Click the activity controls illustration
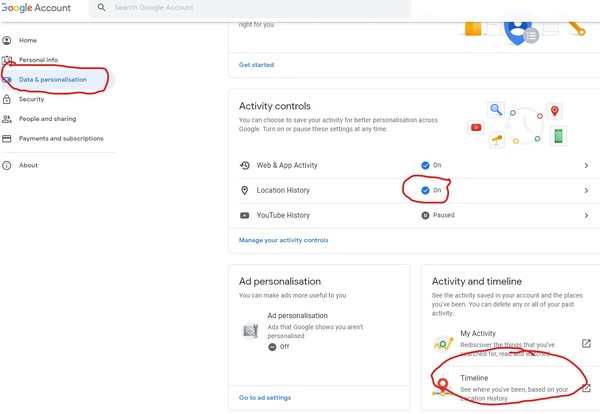This screenshot has width=600, height=414. [517, 126]
